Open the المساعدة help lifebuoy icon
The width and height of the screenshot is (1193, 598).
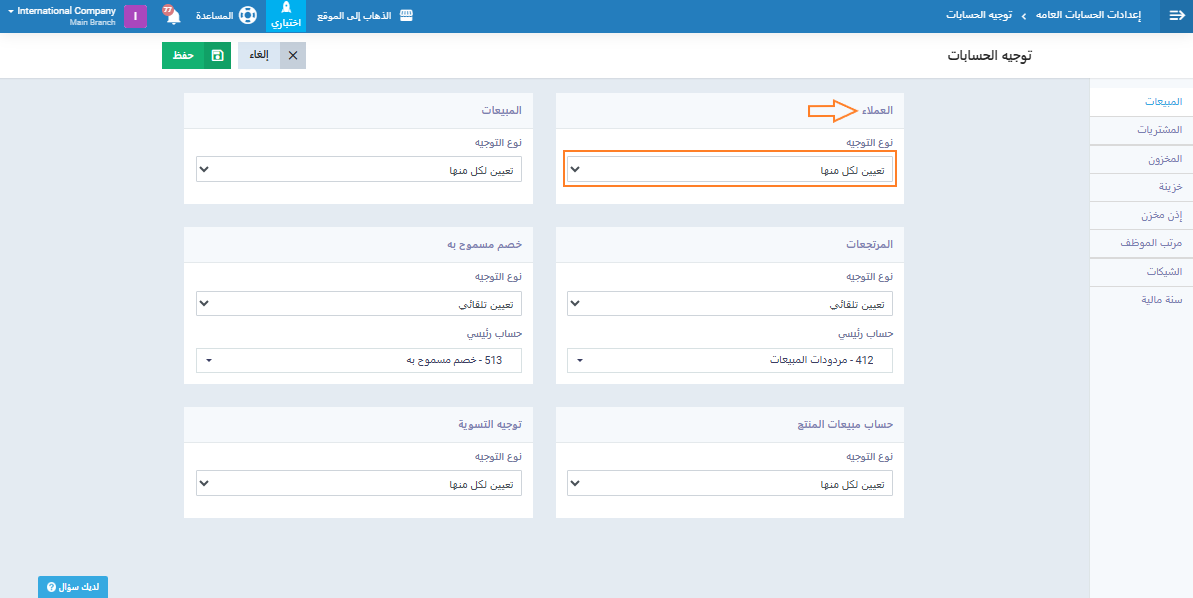[x=247, y=17]
